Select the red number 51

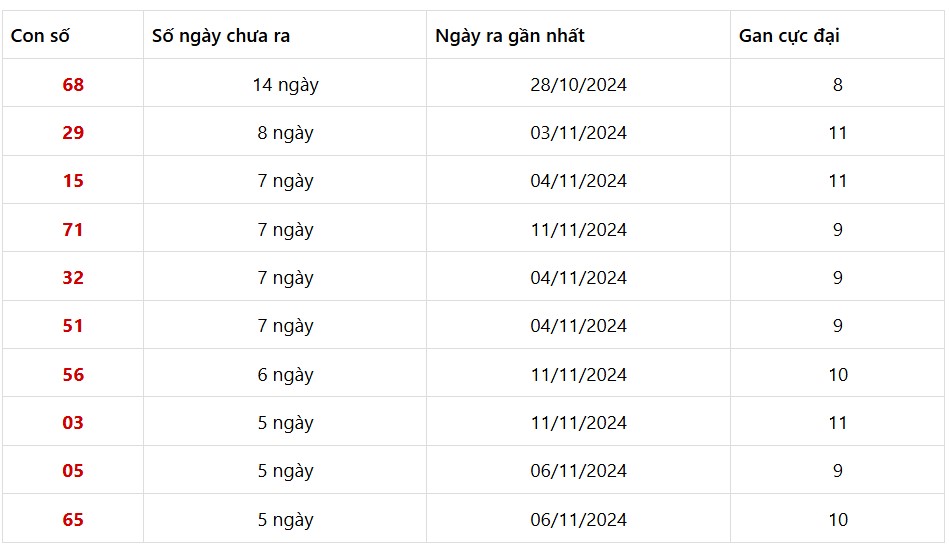(73, 326)
